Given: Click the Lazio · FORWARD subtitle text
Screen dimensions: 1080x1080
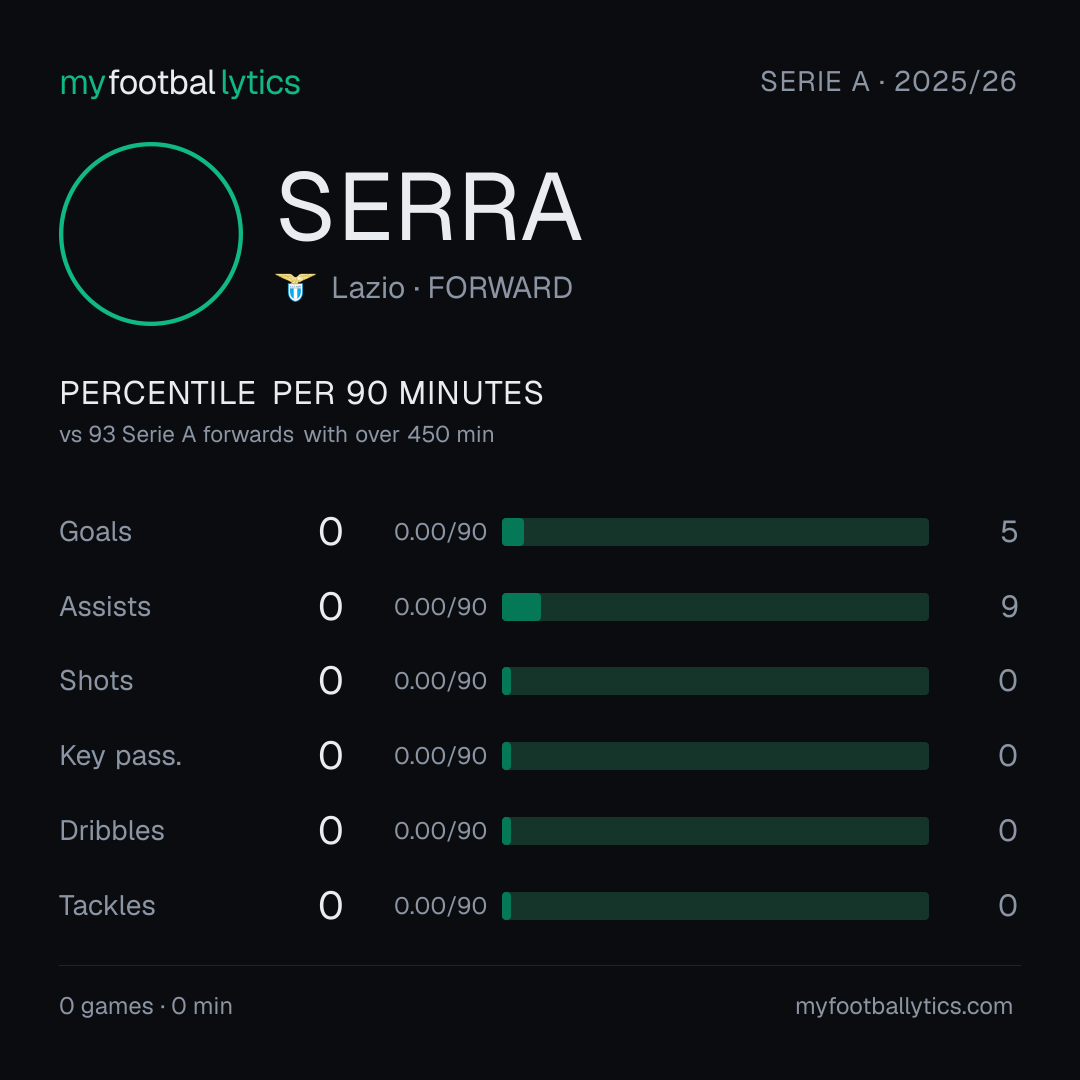Looking at the screenshot, I should pos(452,288).
